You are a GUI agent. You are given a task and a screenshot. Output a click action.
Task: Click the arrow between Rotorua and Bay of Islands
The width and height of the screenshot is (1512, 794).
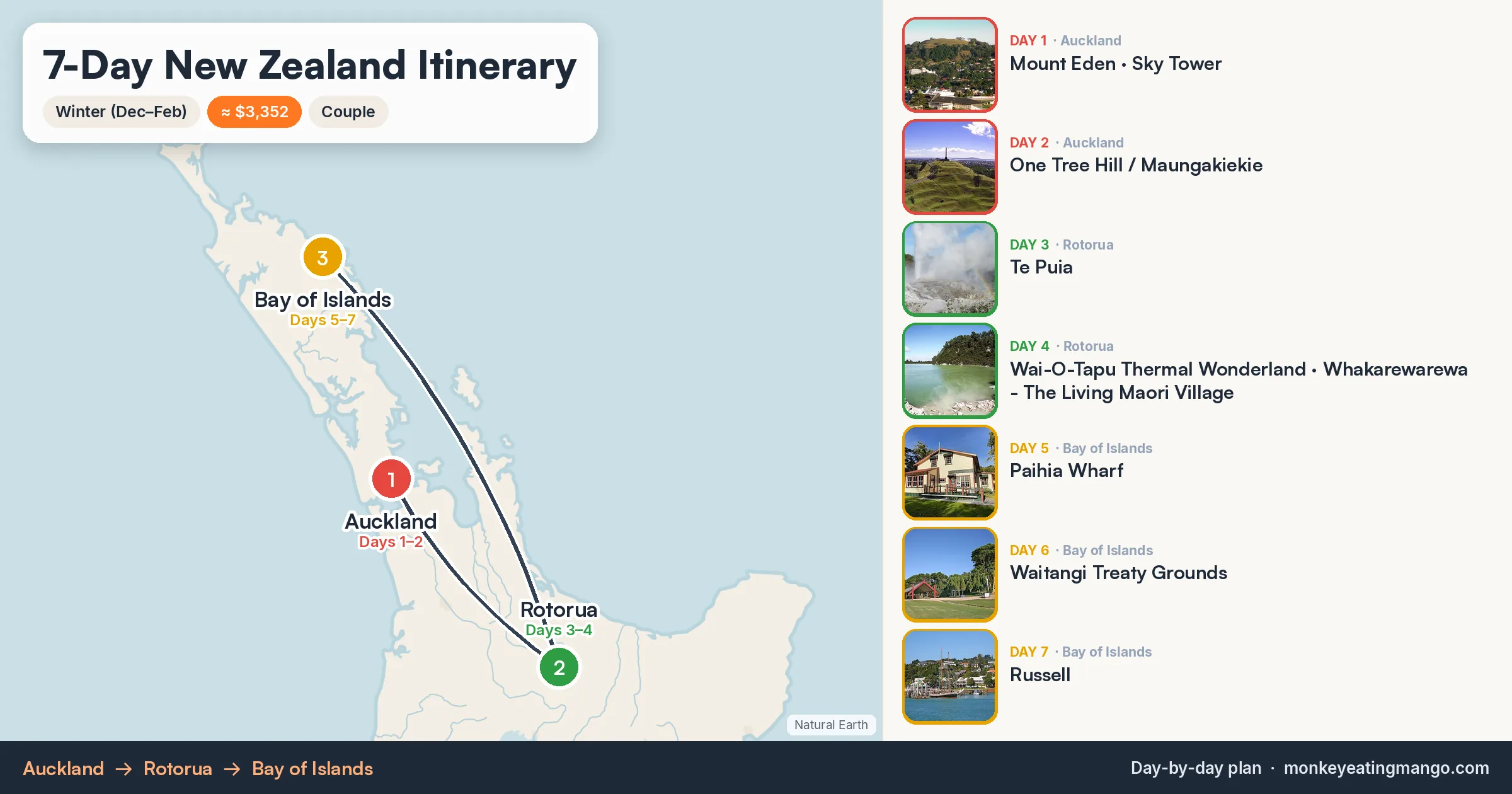pyautogui.click(x=232, y=769)
